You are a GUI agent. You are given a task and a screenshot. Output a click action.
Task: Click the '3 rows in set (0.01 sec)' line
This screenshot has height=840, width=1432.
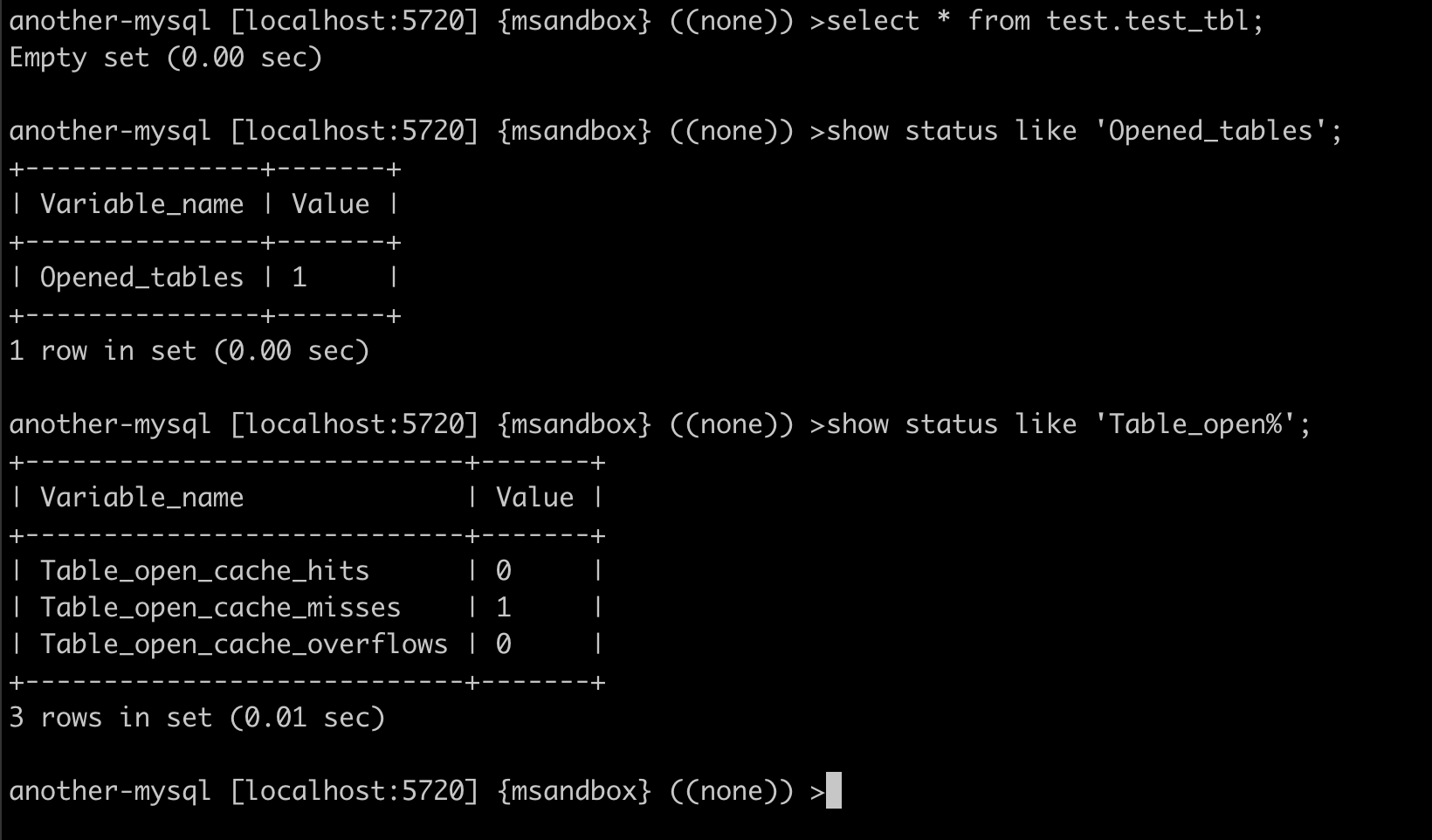[196, 718]
